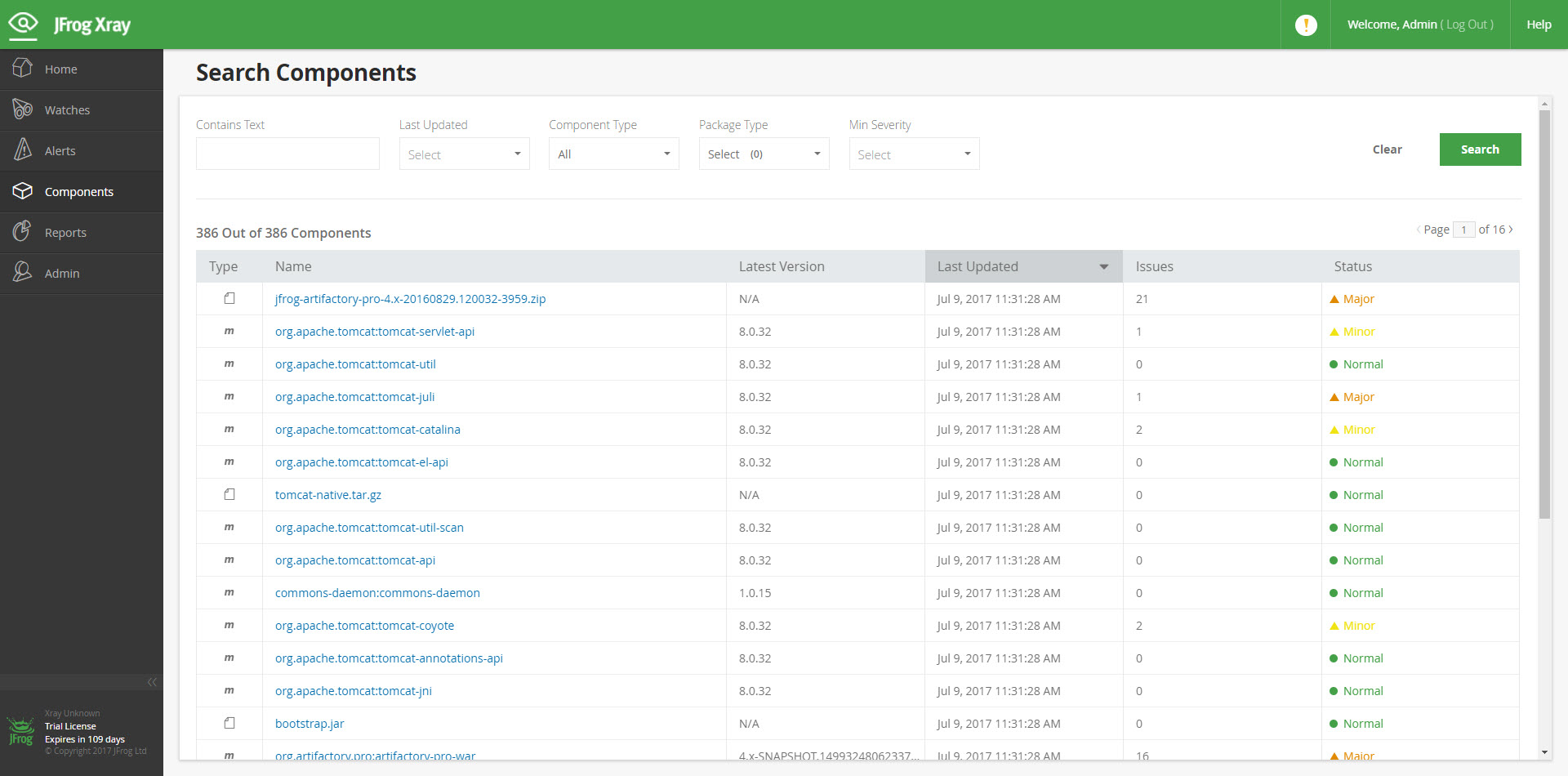Click inside the Contains Text input field
Image resolution: width=1568 pixels, height=776 pixels.
[287, 154]
